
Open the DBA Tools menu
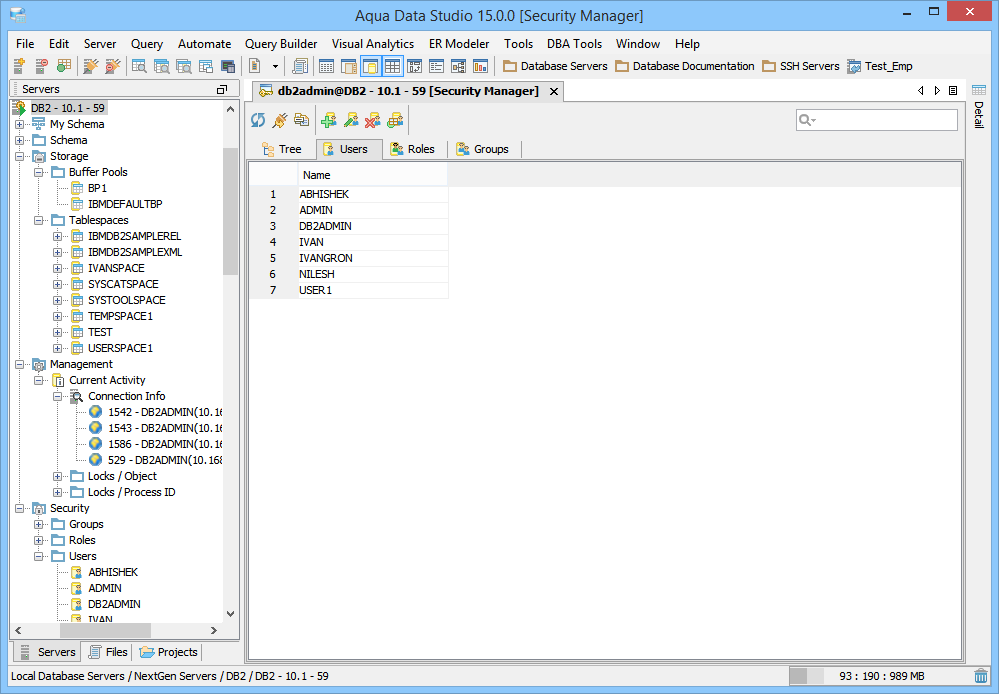click(574, 44)
